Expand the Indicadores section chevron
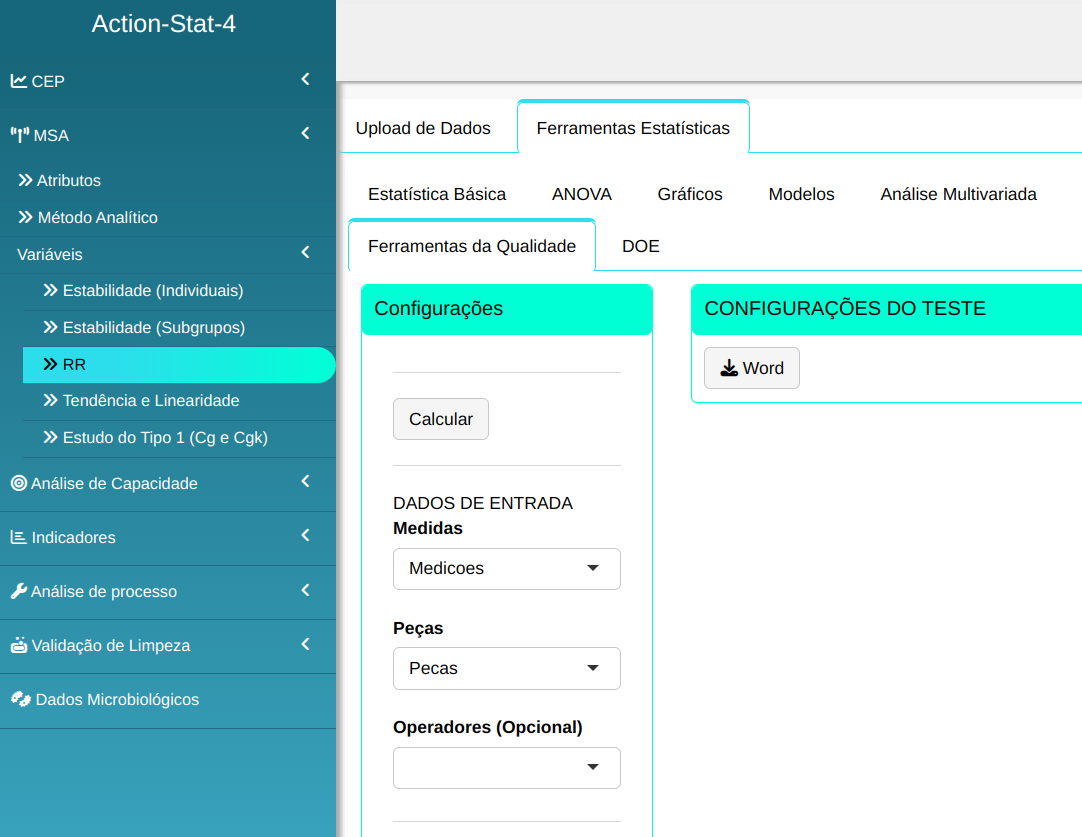The height and width of the screenshot is (837, 1082). point(305,536)
